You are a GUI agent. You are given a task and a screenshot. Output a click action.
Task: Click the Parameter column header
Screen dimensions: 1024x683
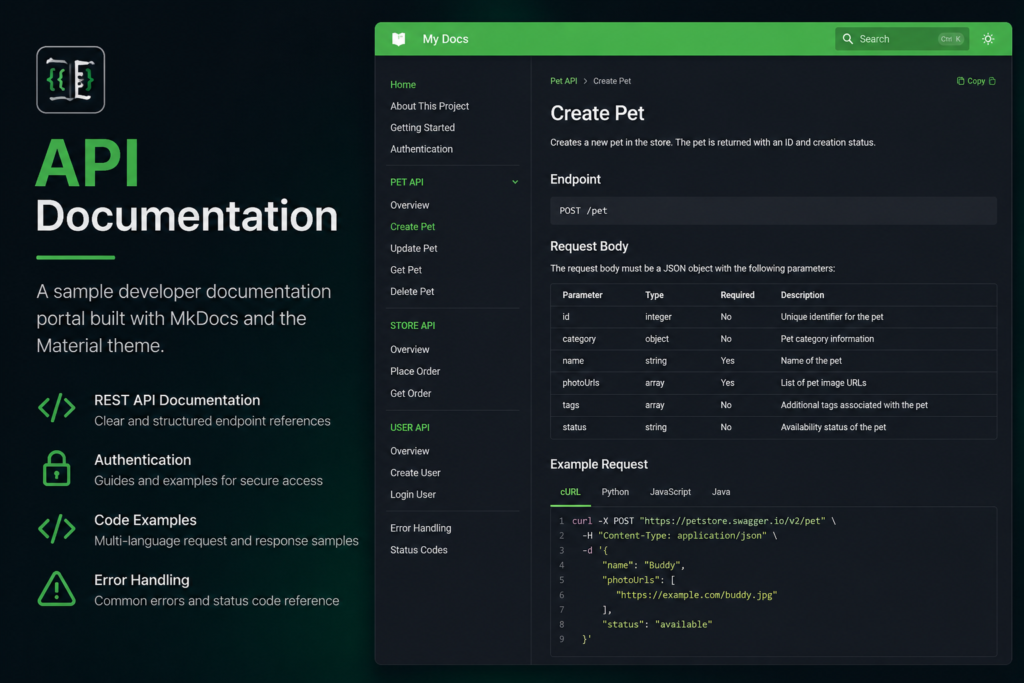tap(583, 295)
